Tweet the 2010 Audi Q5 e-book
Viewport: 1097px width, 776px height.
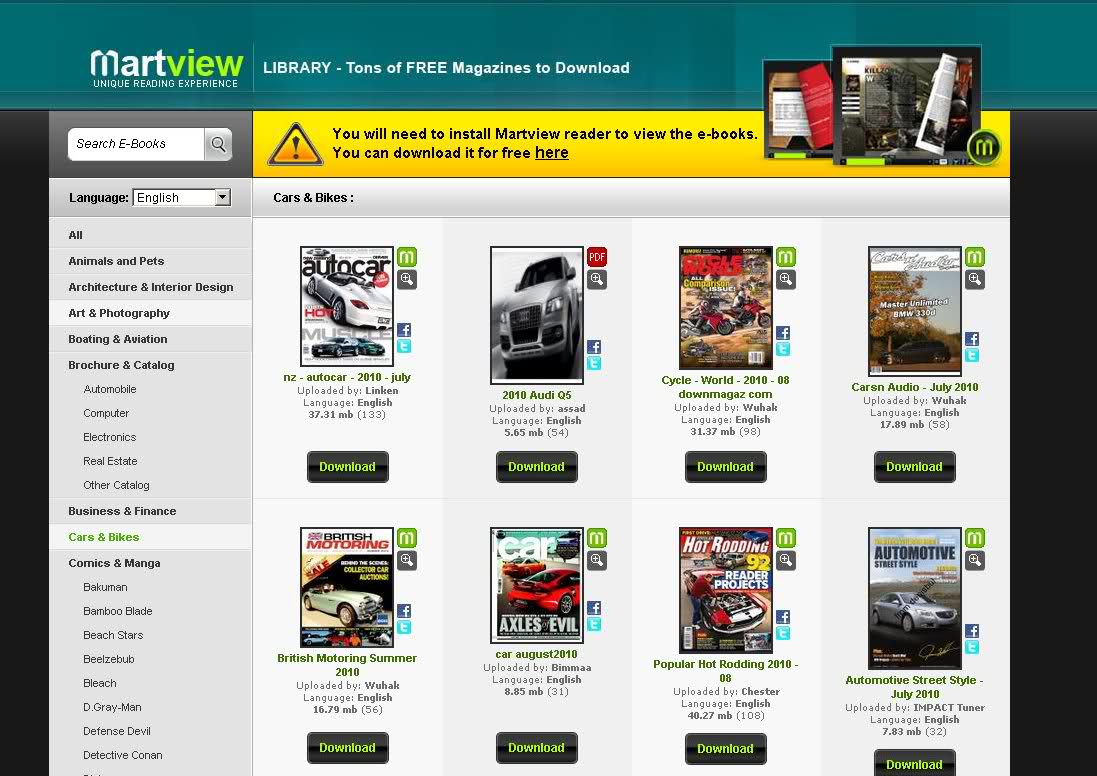(594, 363)
